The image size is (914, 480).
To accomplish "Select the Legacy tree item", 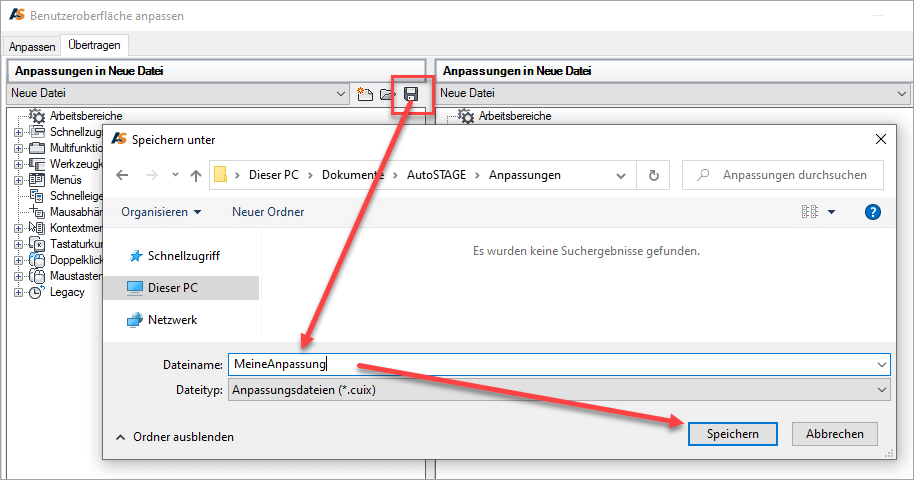I will [x=67, y=292].
